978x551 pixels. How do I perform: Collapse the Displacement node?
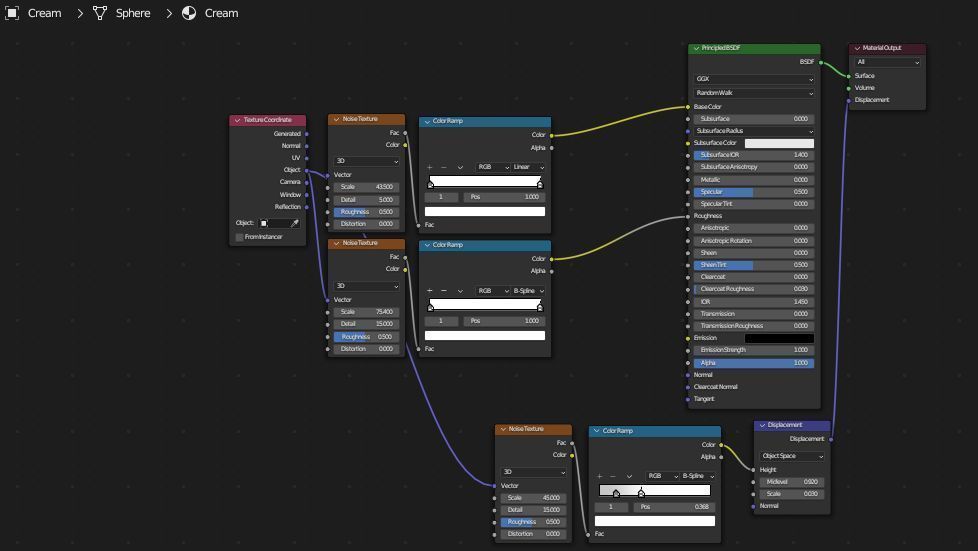pyautogui.click(x=762, y=425)
